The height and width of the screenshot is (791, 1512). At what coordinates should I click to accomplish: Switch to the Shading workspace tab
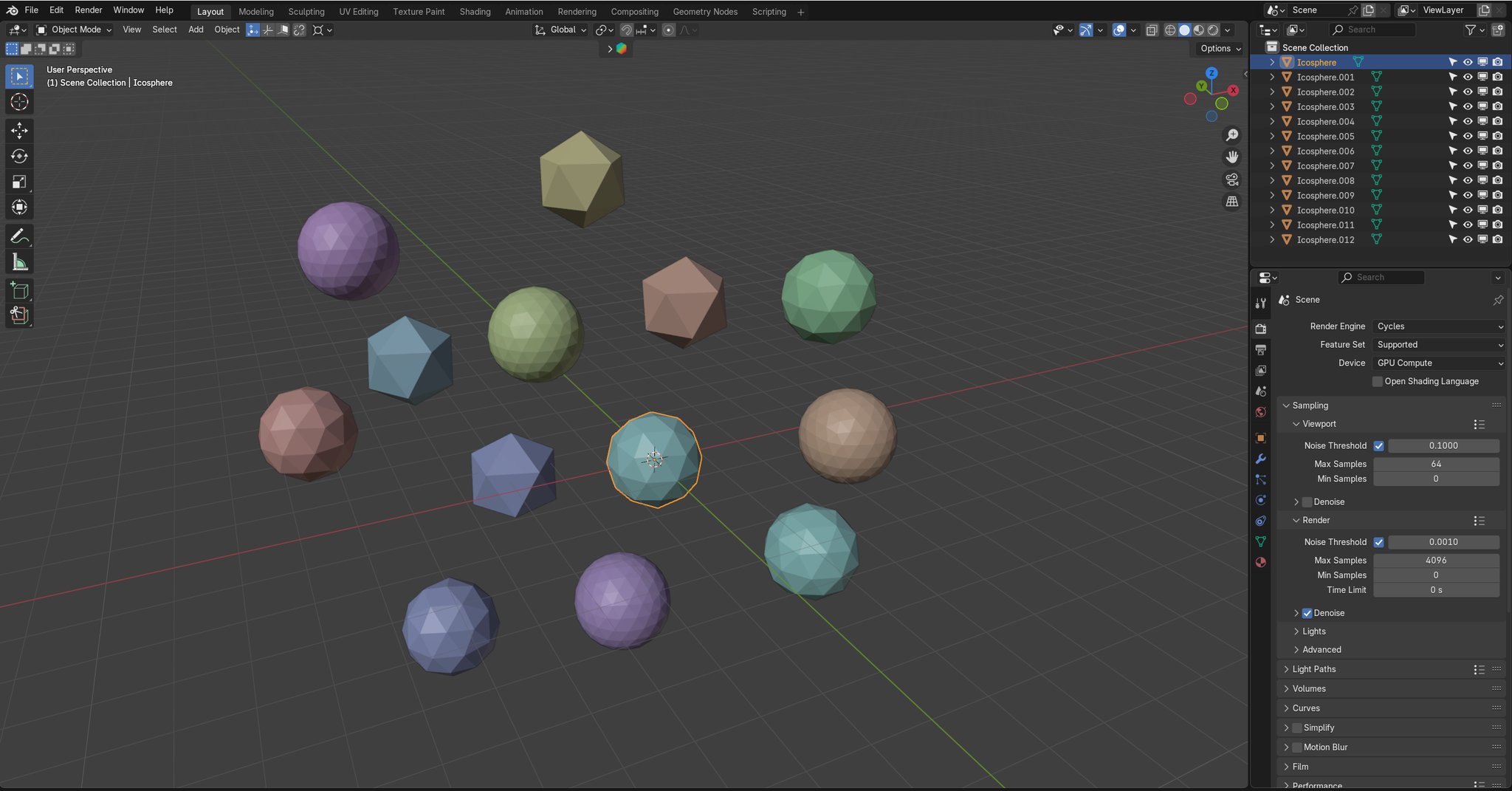point(475,11)
